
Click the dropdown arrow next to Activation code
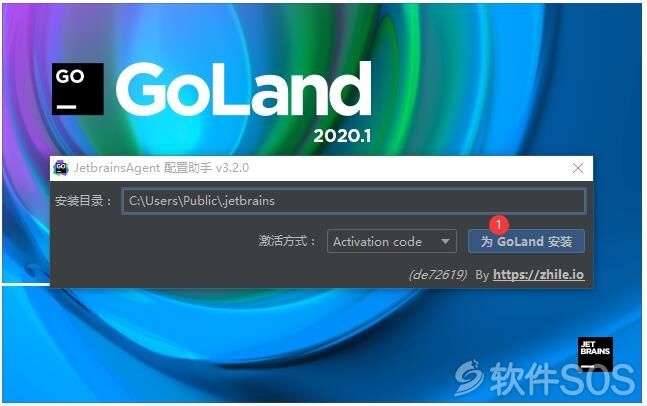[445, 241]
